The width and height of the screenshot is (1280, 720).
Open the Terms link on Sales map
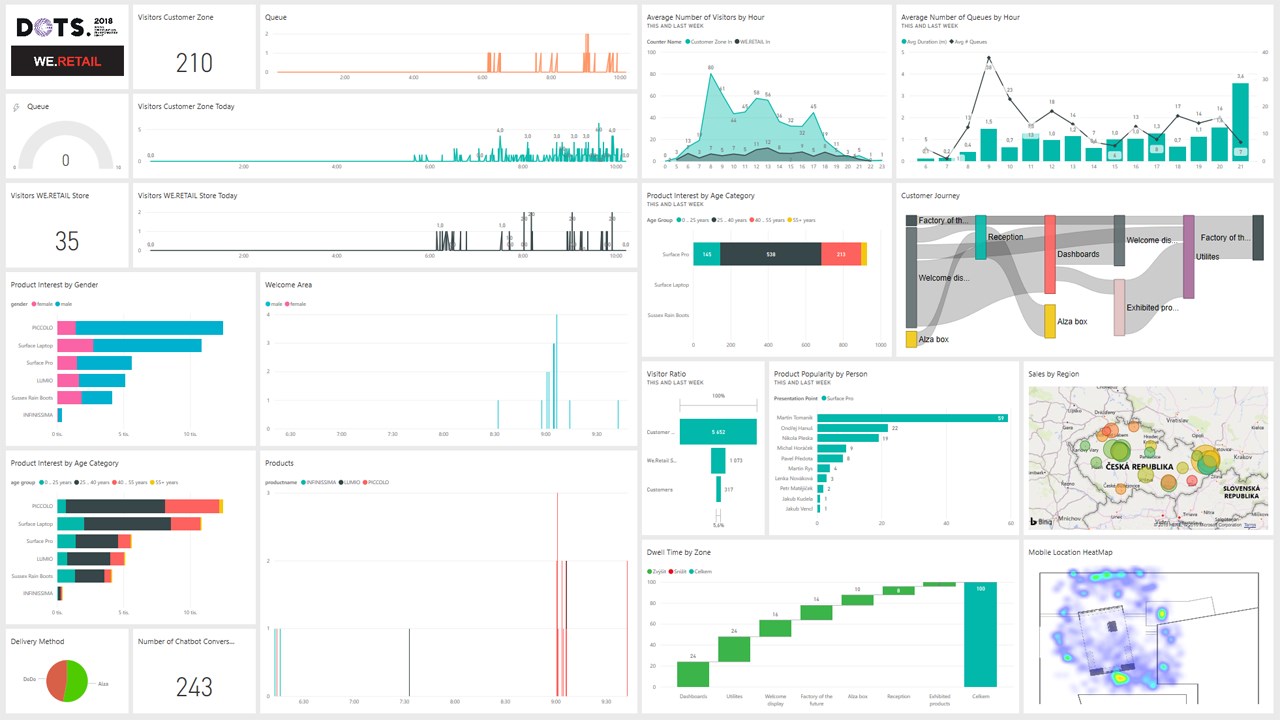click(x=1249, y=524)
